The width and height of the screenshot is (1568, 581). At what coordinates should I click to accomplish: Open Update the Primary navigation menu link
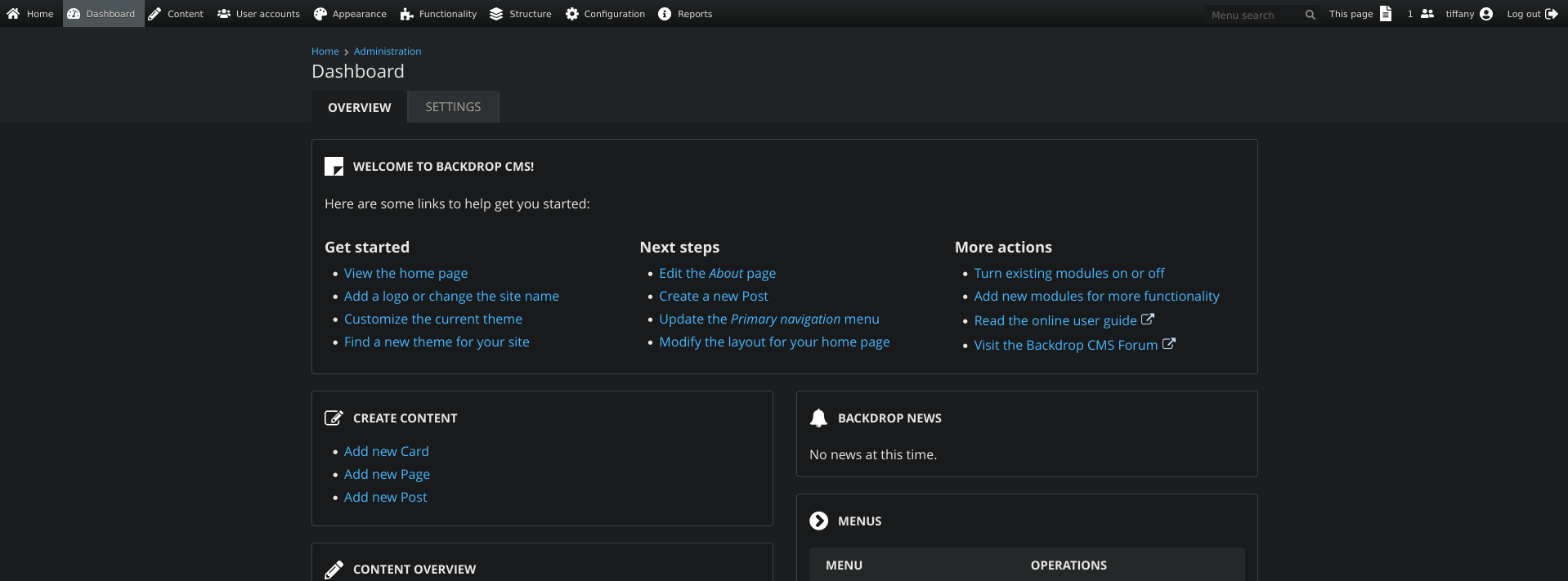coord(769,319)
